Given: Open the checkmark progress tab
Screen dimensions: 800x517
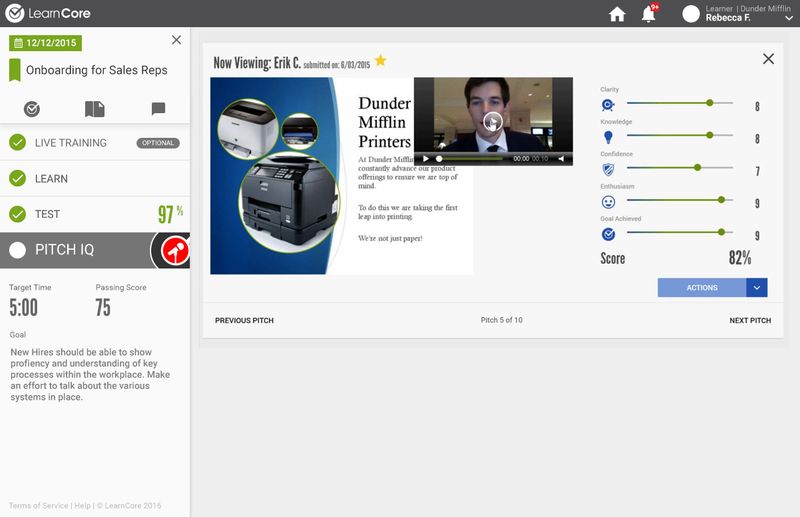Looking at the screenshot, I should click(x=32, y=109).
